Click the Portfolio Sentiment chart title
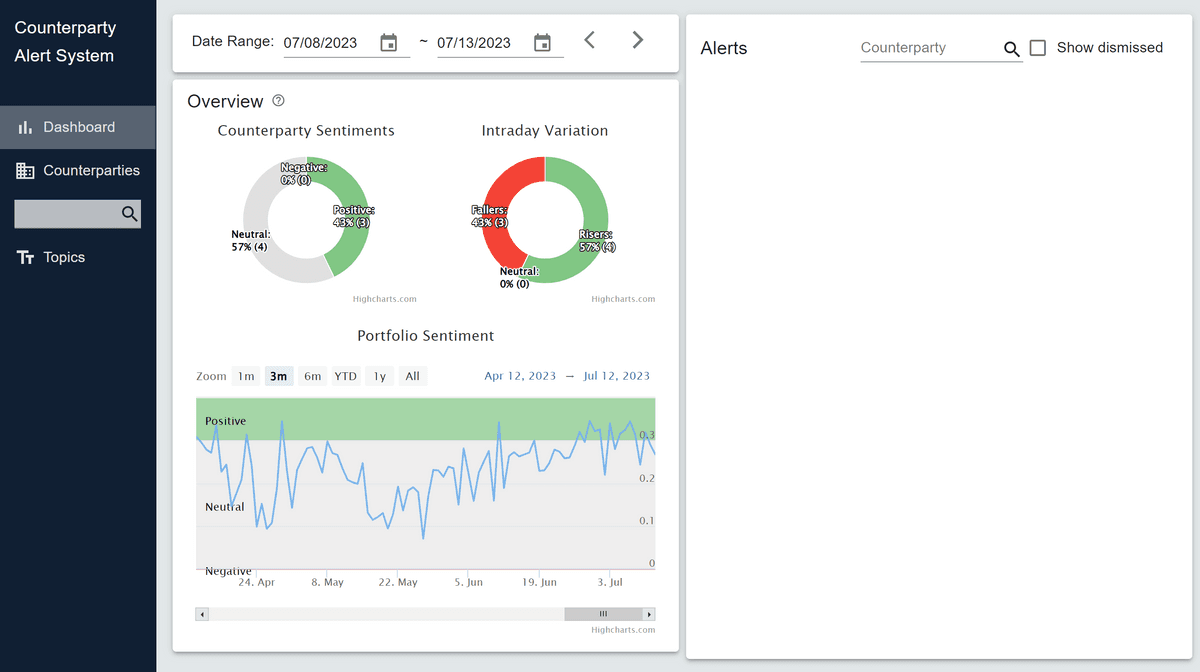The image size is (1200, 672). (x=426, y=336)
